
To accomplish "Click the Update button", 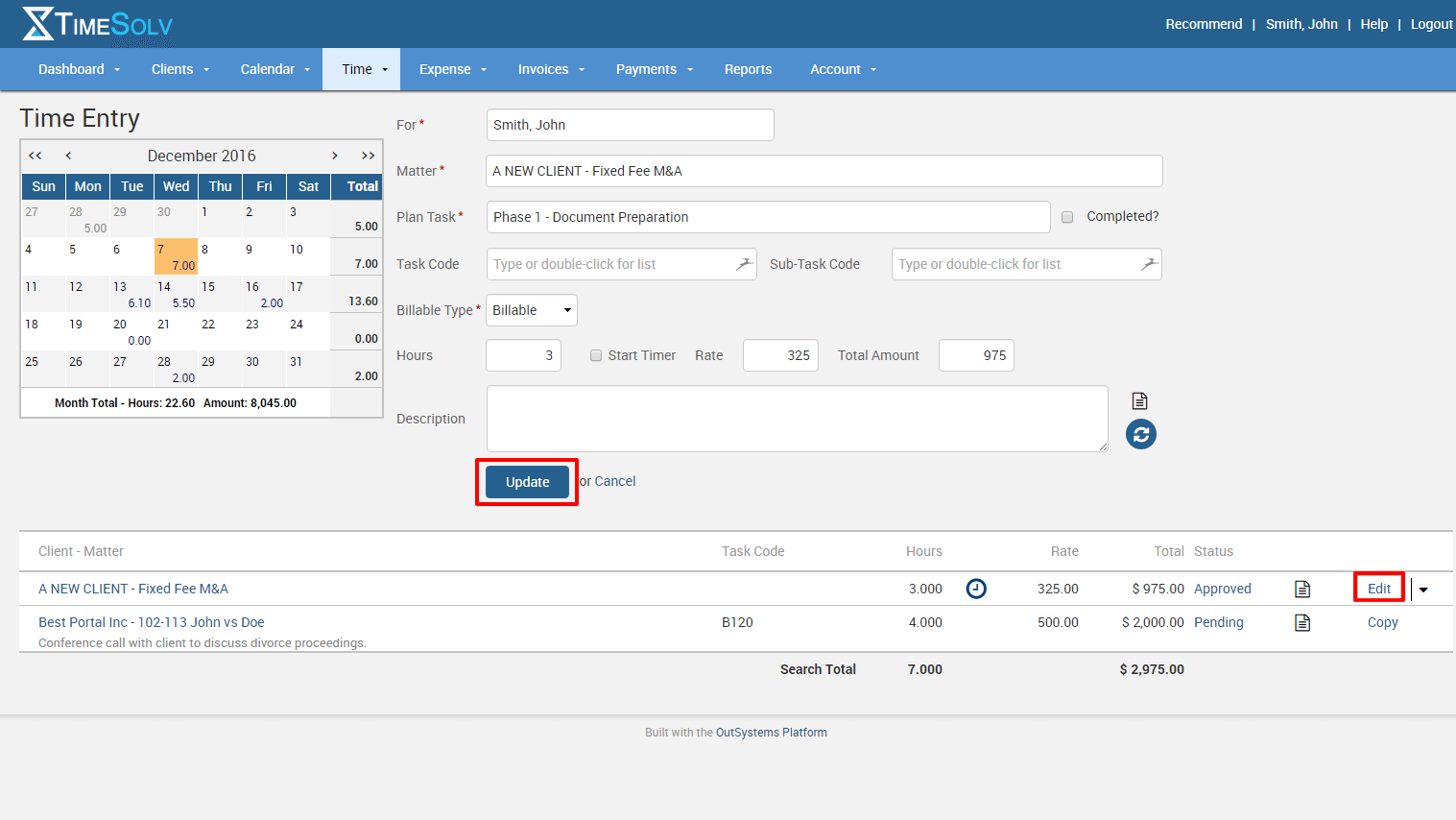I will [527, 482].
